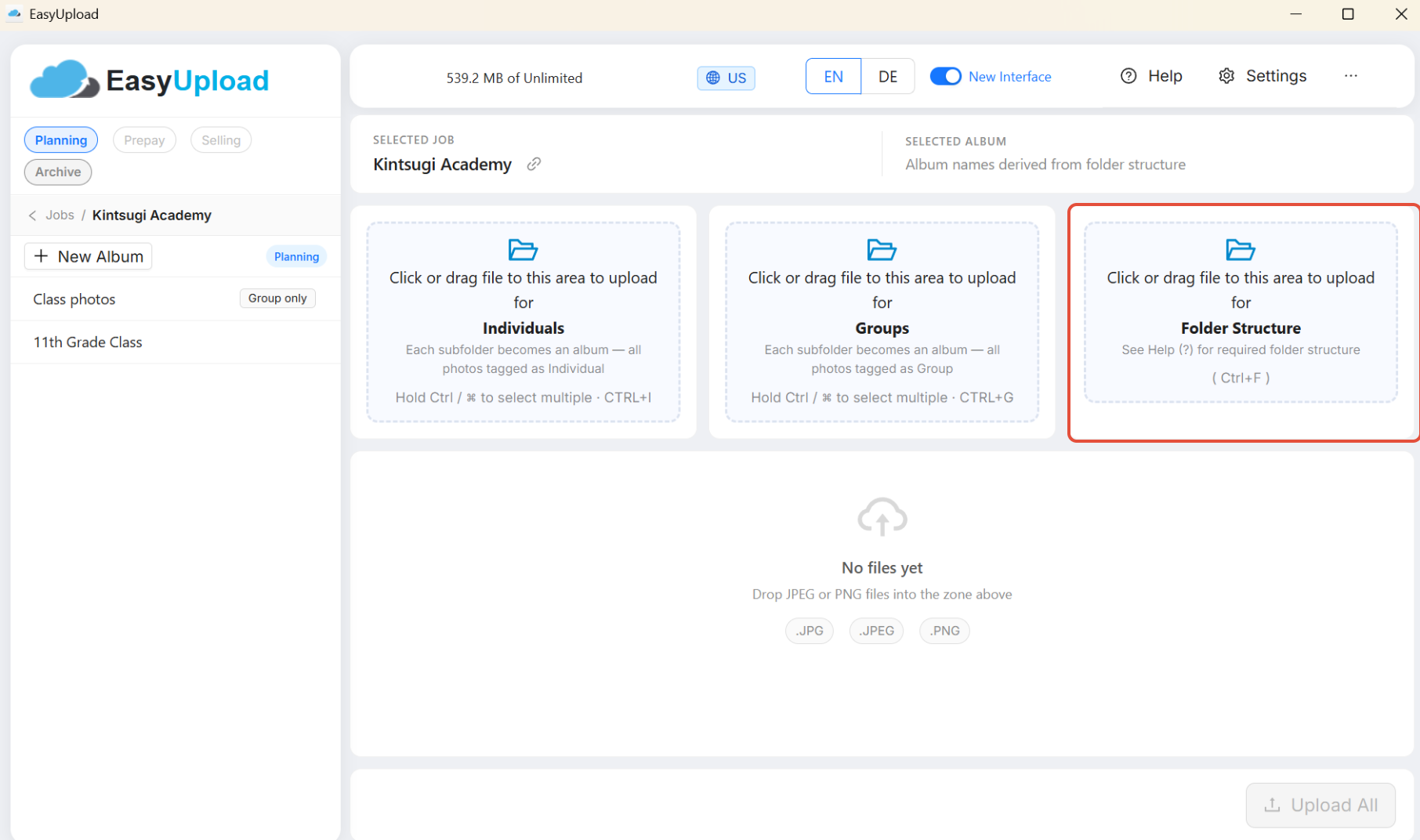The height and width of the screenshot is (840, 1420).
Task: Click the Kintsugi Academy selected job name
Action: pyautogui.click(x=442, y=165)
